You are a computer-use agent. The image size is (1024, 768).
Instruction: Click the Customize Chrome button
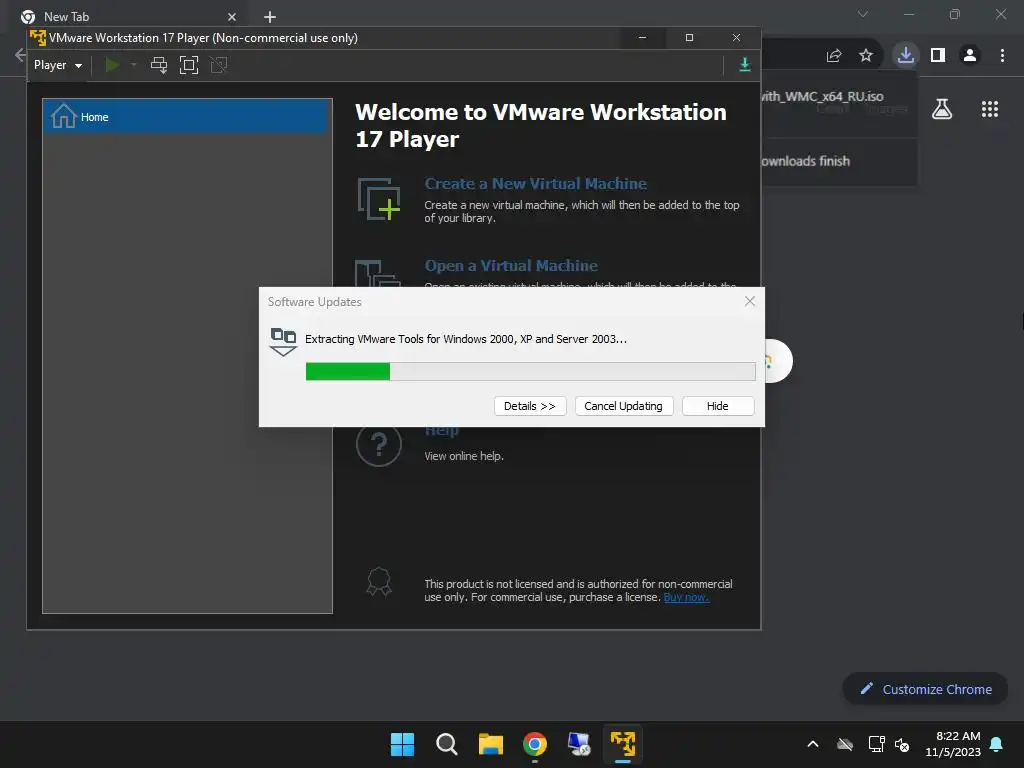pyautogui.click(x=925, y=689)
